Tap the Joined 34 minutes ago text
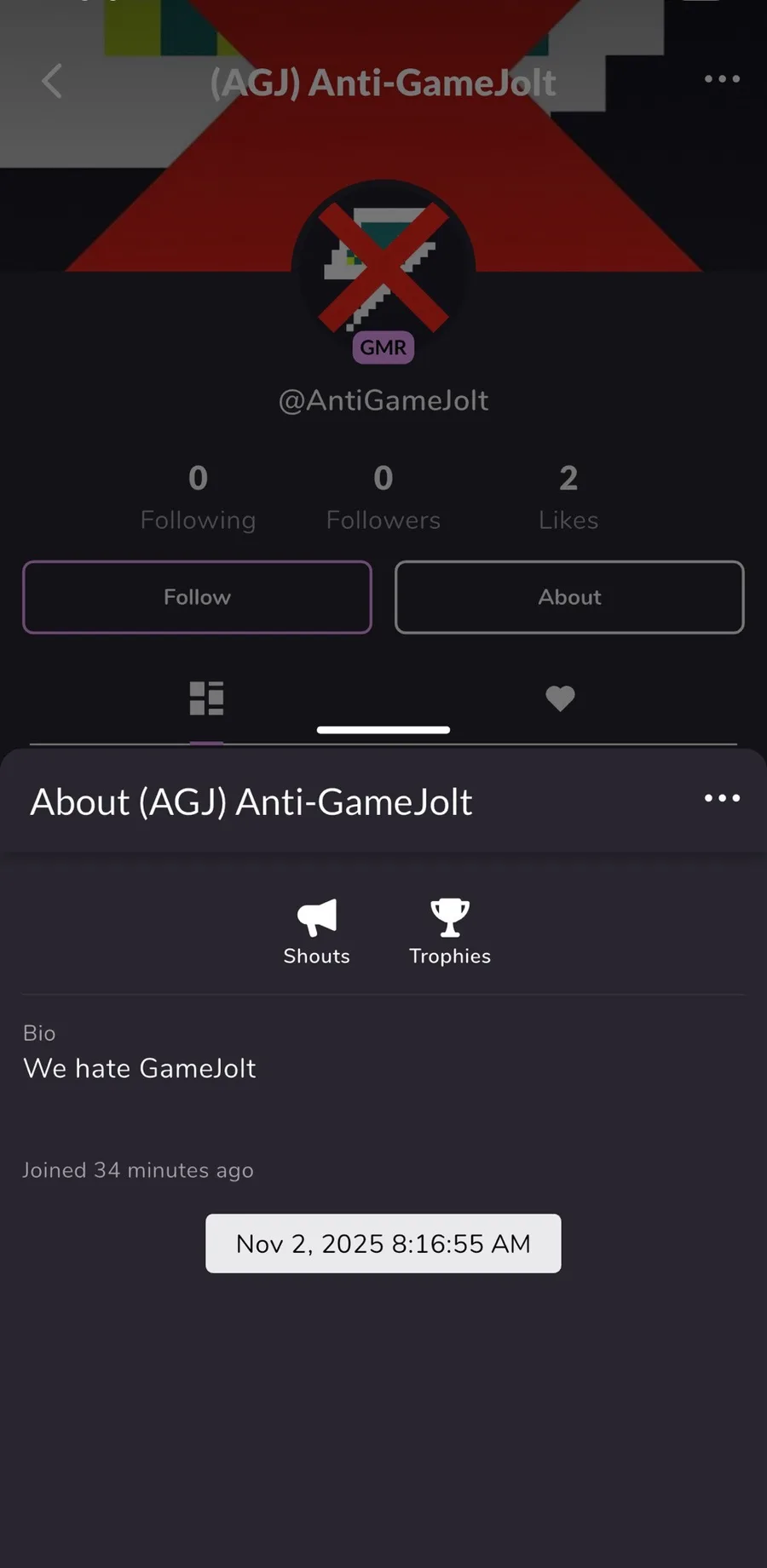767x1568 pixels. click(x=138, y=1170)
